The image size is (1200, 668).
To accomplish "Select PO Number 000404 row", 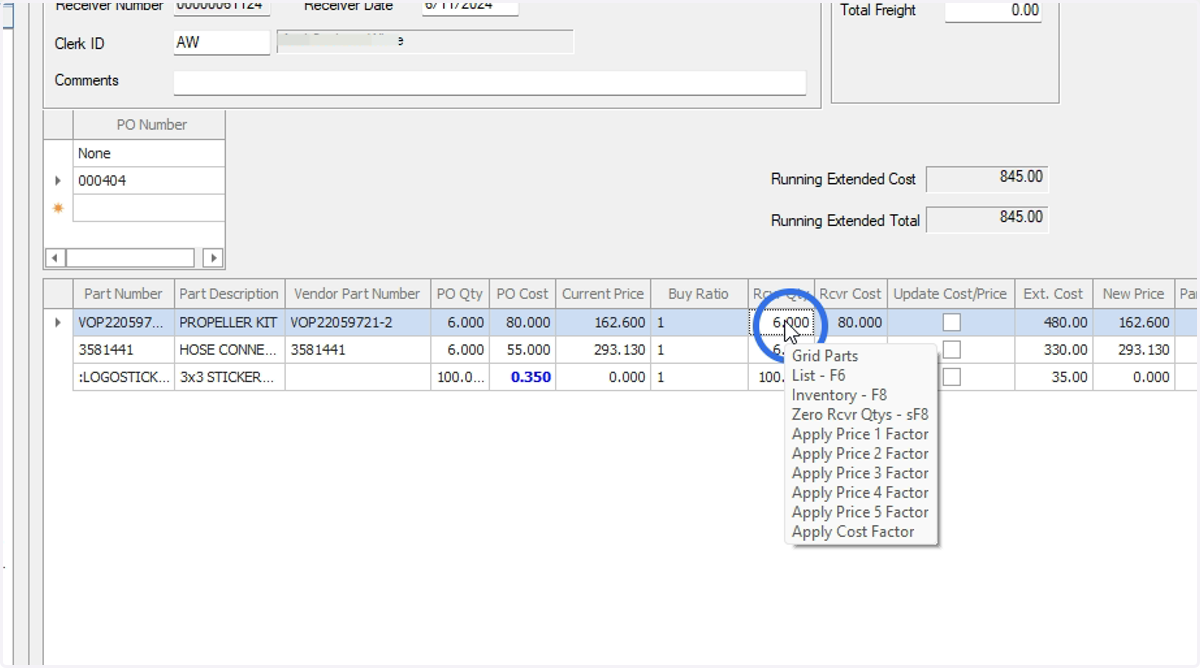I will [x=149, y=181].
